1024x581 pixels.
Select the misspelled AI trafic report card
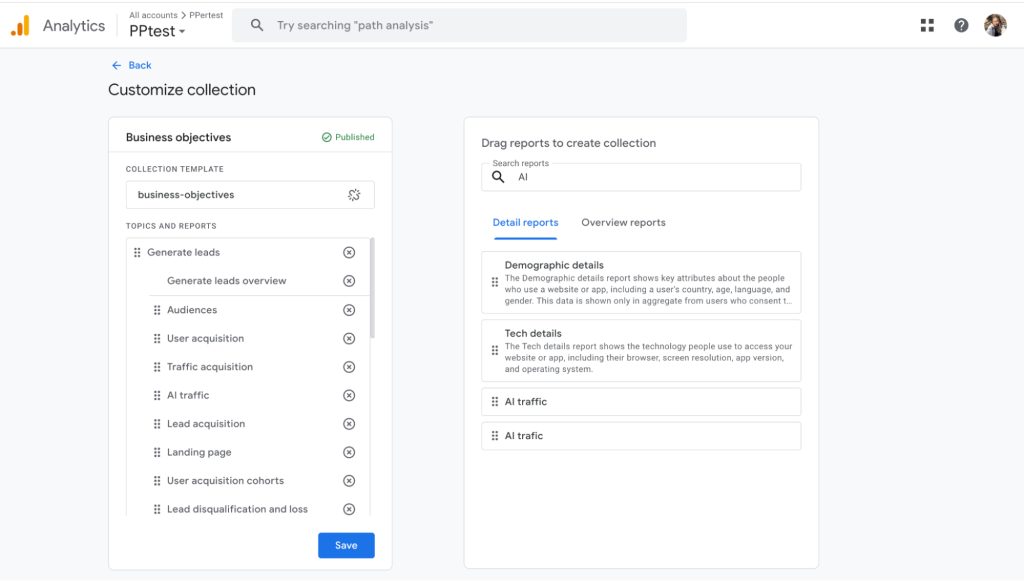point(641,436)
